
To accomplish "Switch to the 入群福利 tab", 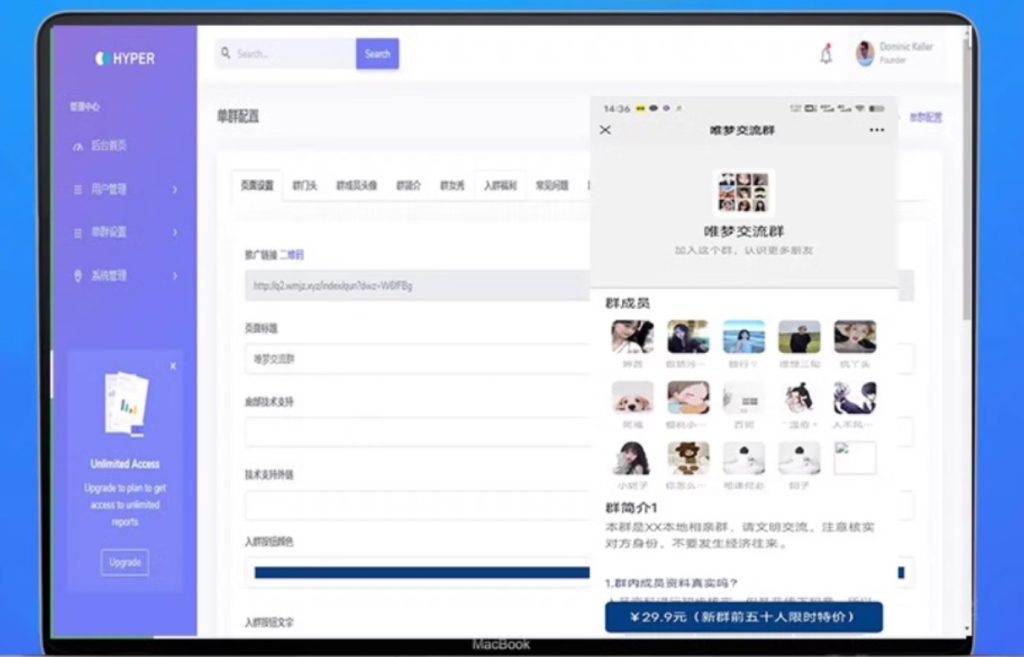I will pos(500,185).
